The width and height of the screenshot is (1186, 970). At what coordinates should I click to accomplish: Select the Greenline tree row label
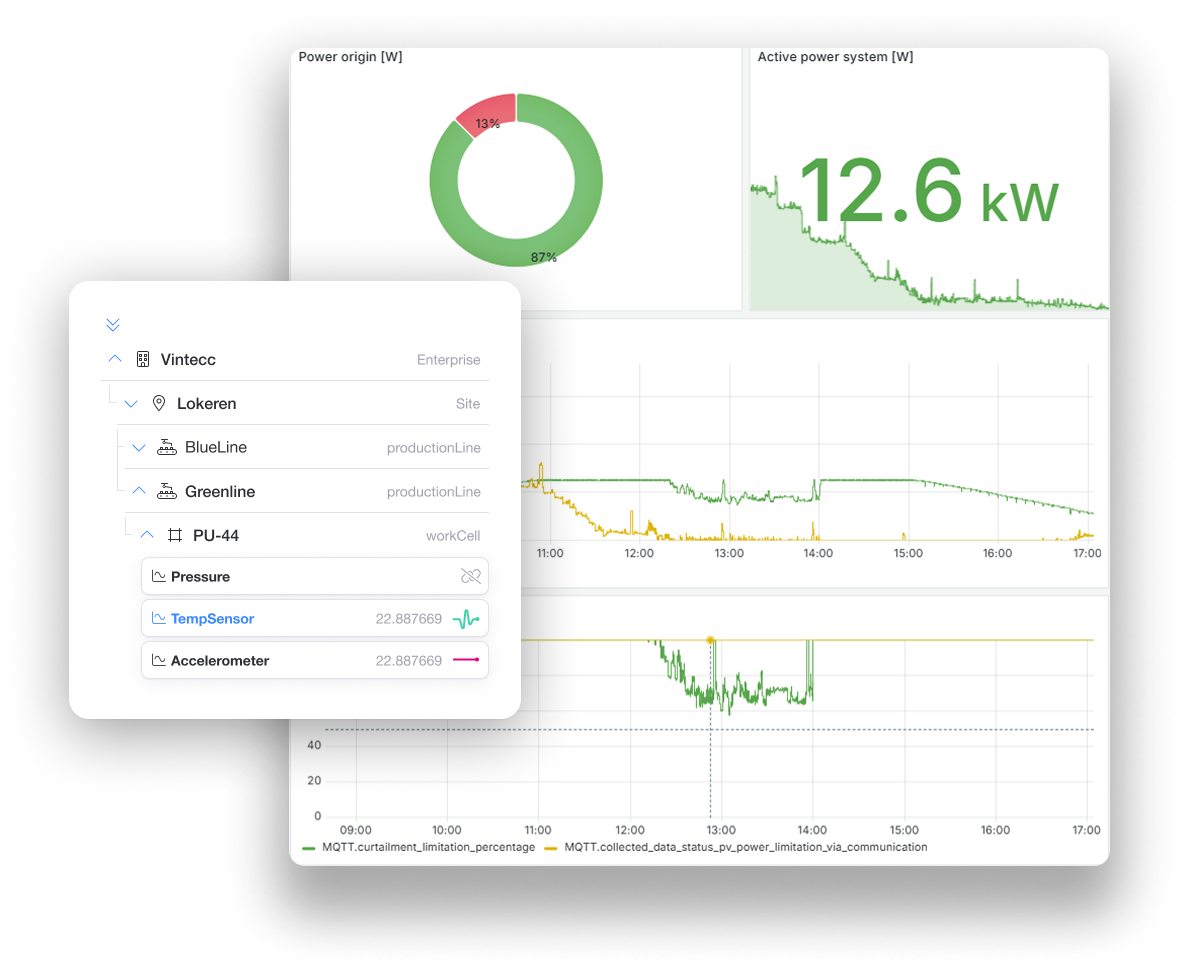click(220, 491)
